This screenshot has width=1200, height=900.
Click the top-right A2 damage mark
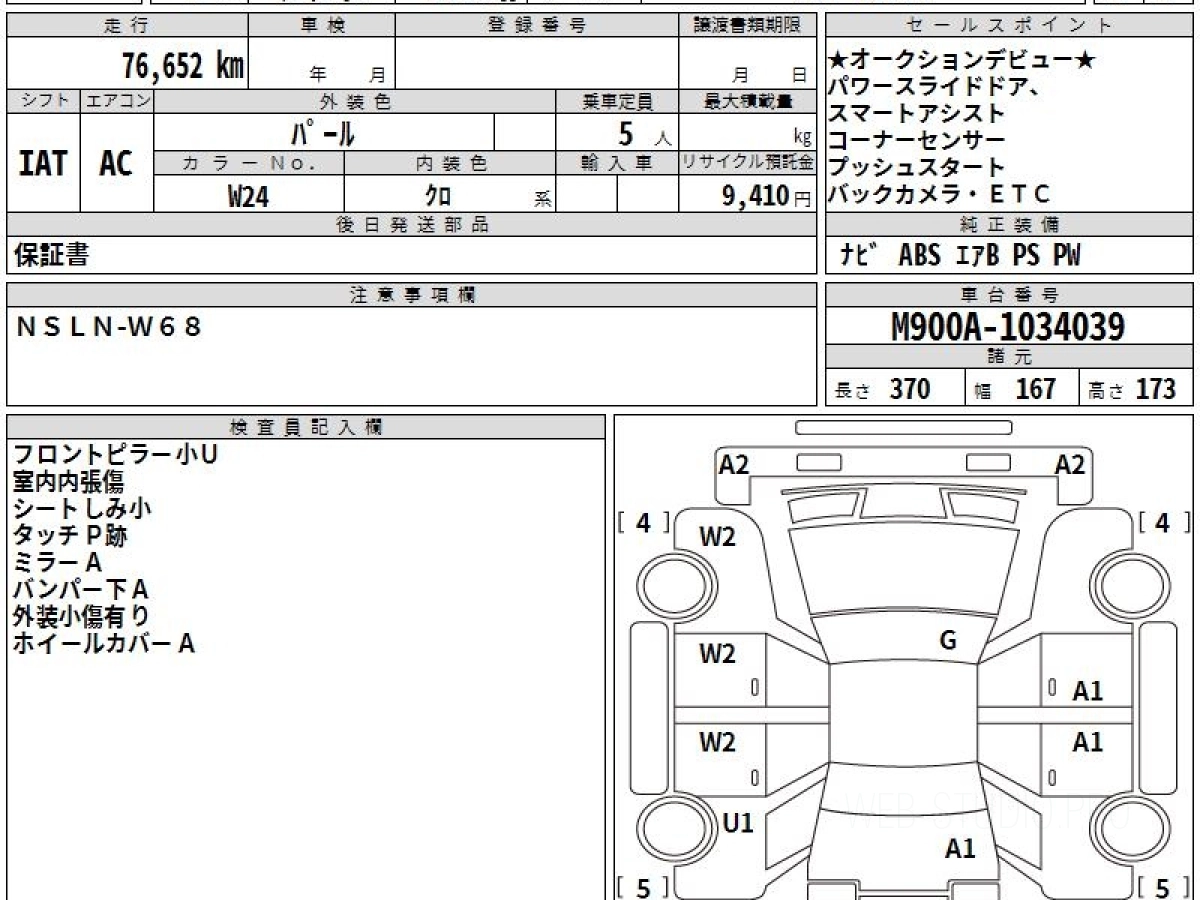[1069, 464]
